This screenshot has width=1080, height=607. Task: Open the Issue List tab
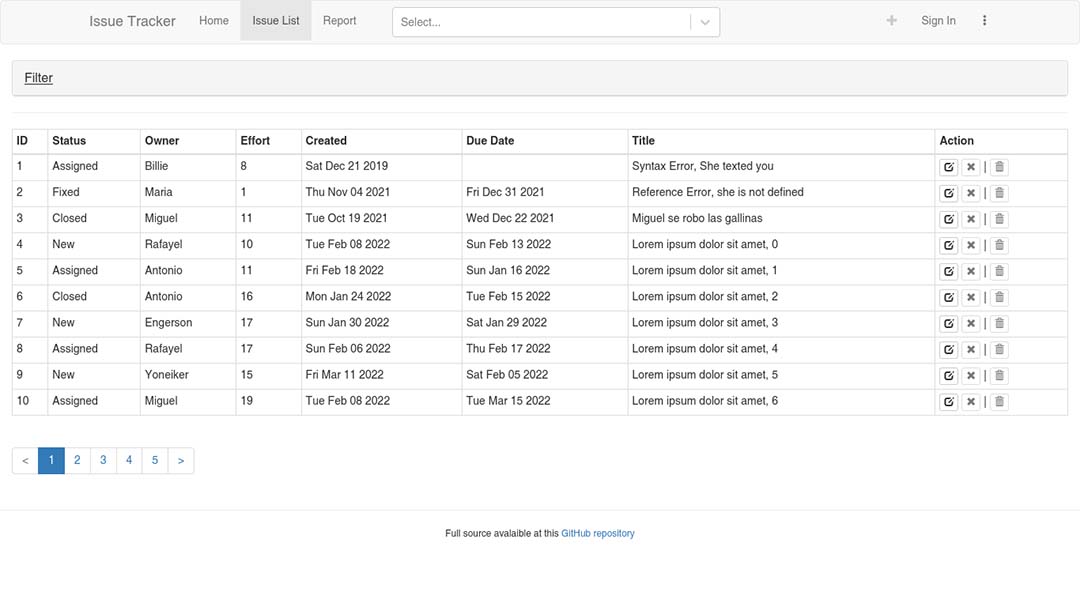click(276, 21)
